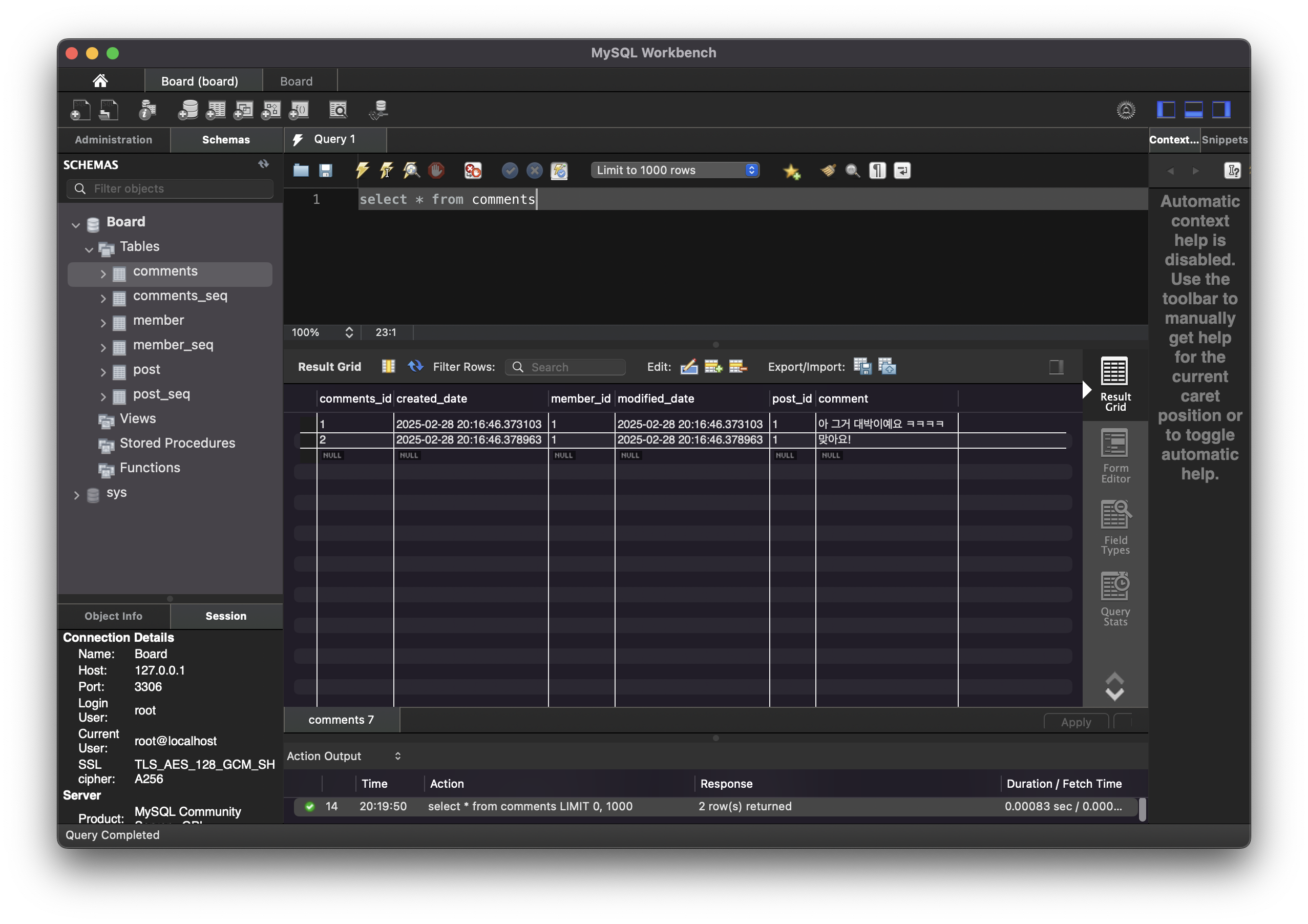The height and width of the screenshot is (924, 1308).
Task: Toggle the bottom output panel visibility
Action: pyautogui.click(x=1193, y=110)
